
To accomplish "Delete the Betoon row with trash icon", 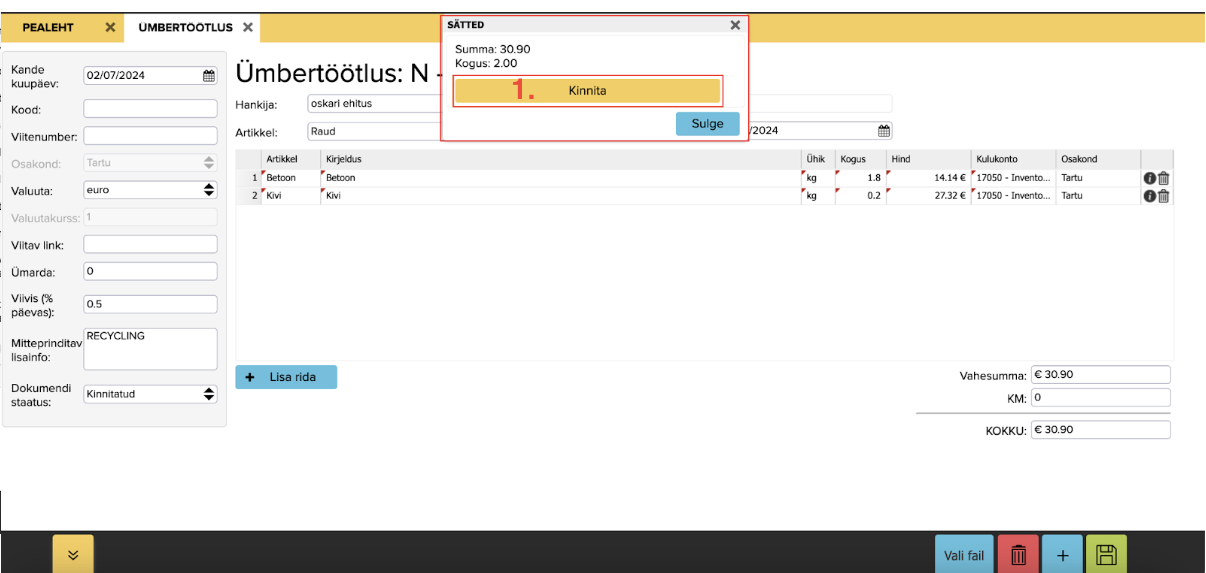I will point(1164,178).
